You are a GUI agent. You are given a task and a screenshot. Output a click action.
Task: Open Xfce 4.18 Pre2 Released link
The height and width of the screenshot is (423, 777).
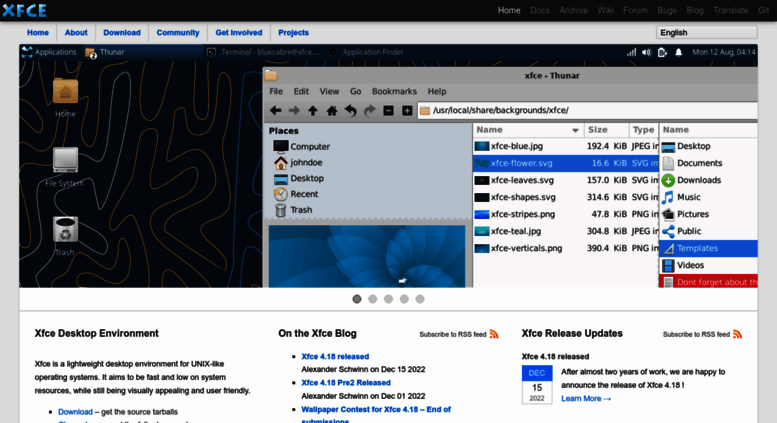pos(346,382)
